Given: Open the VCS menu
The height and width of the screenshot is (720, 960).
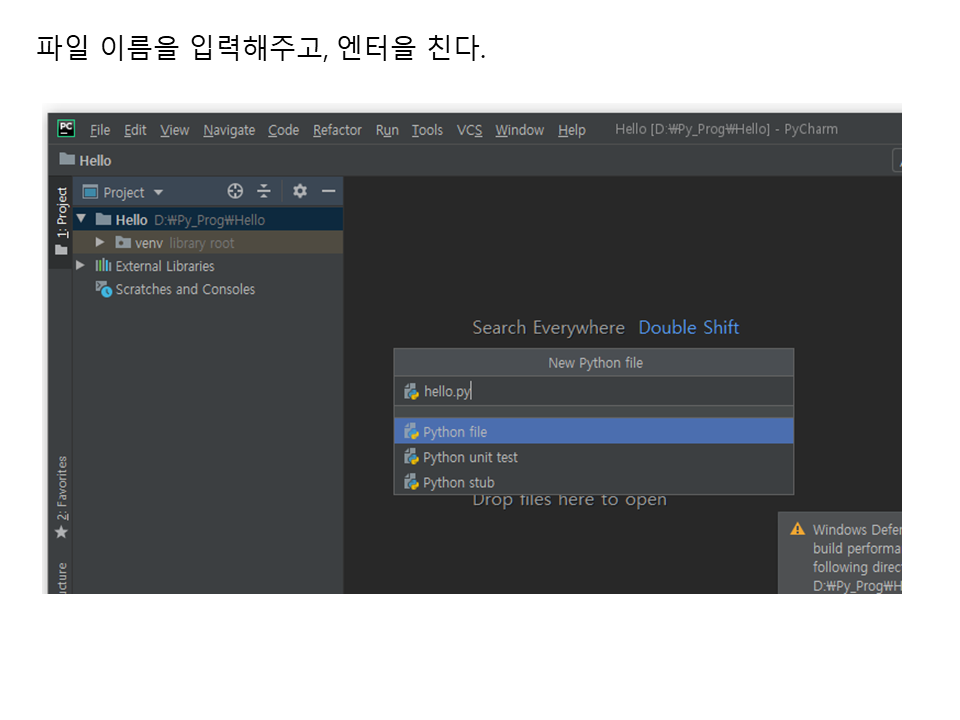Looking at the screenshot, I should pos(469,130).
